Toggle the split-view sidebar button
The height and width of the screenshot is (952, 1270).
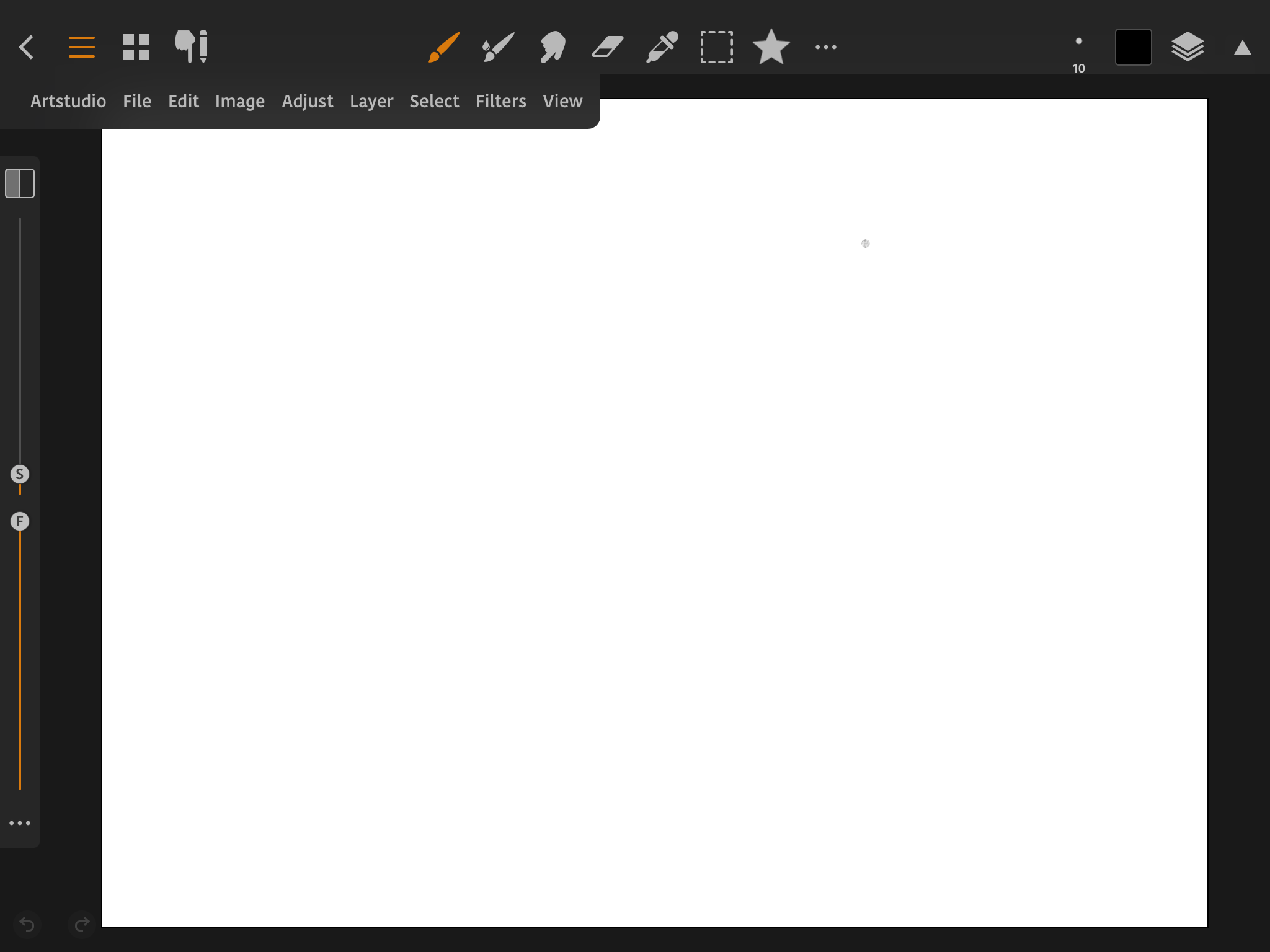20,183
